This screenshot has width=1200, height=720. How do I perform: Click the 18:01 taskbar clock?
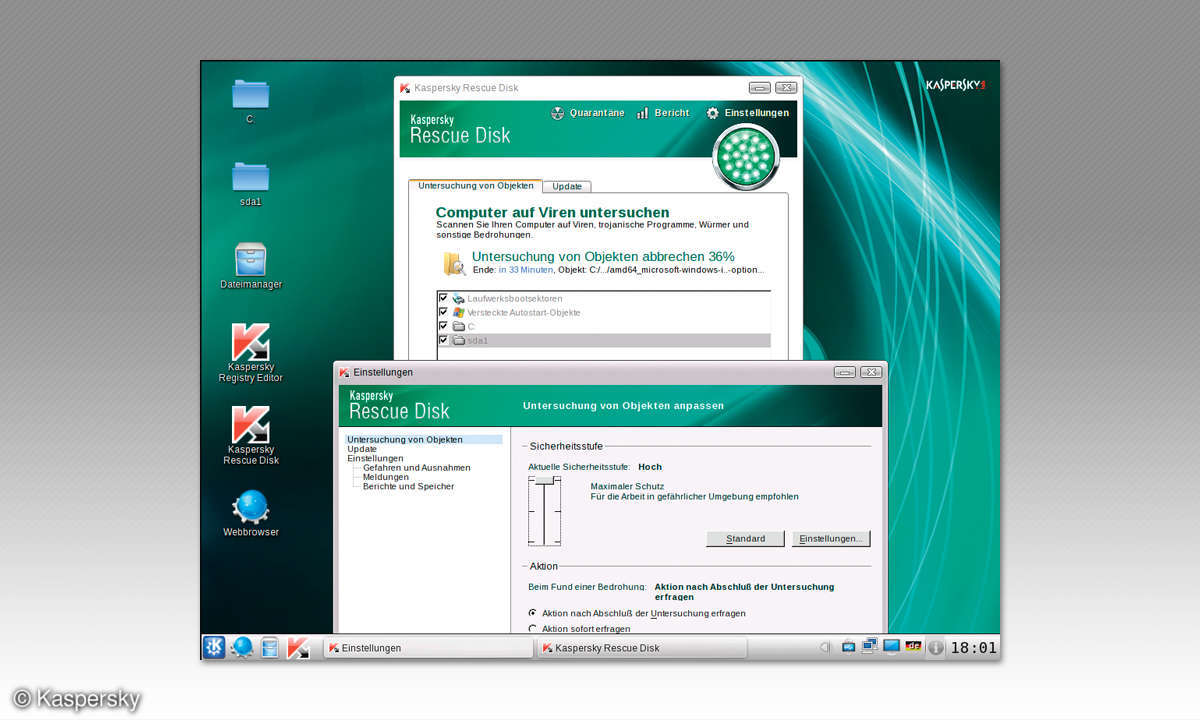[x=973, y=648]
